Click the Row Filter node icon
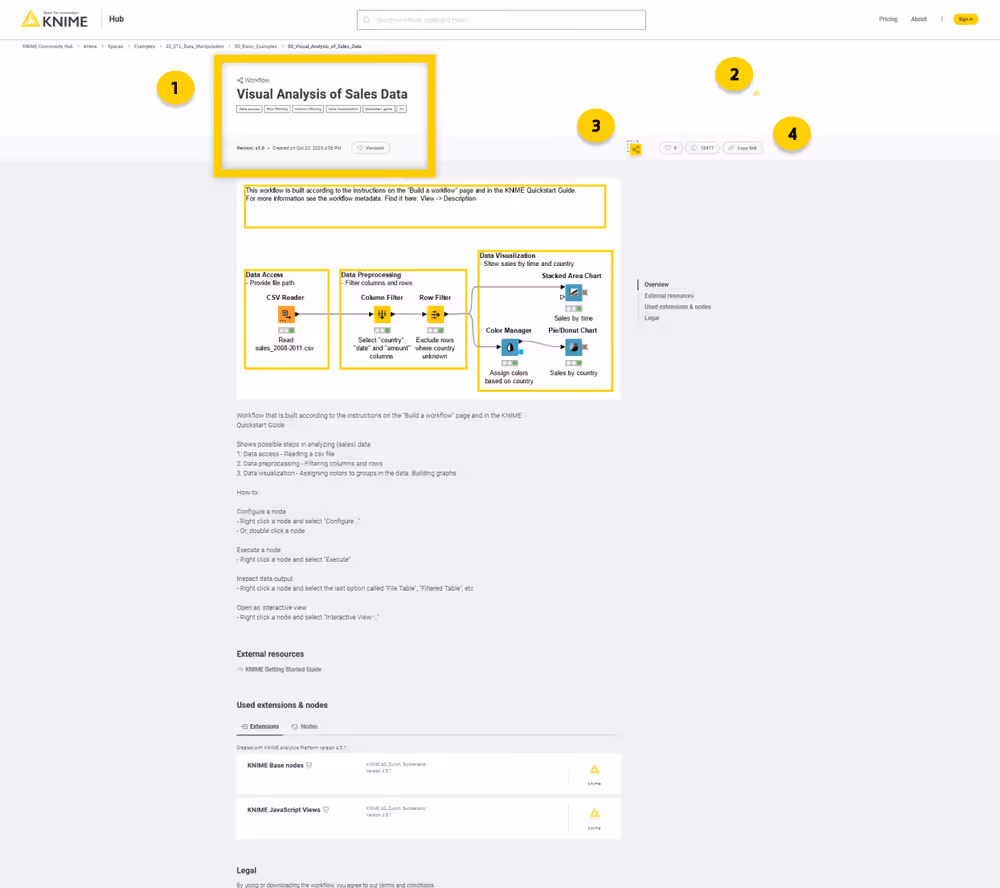The height and width of the screenshot is (888, 1000). pos(436,314)
